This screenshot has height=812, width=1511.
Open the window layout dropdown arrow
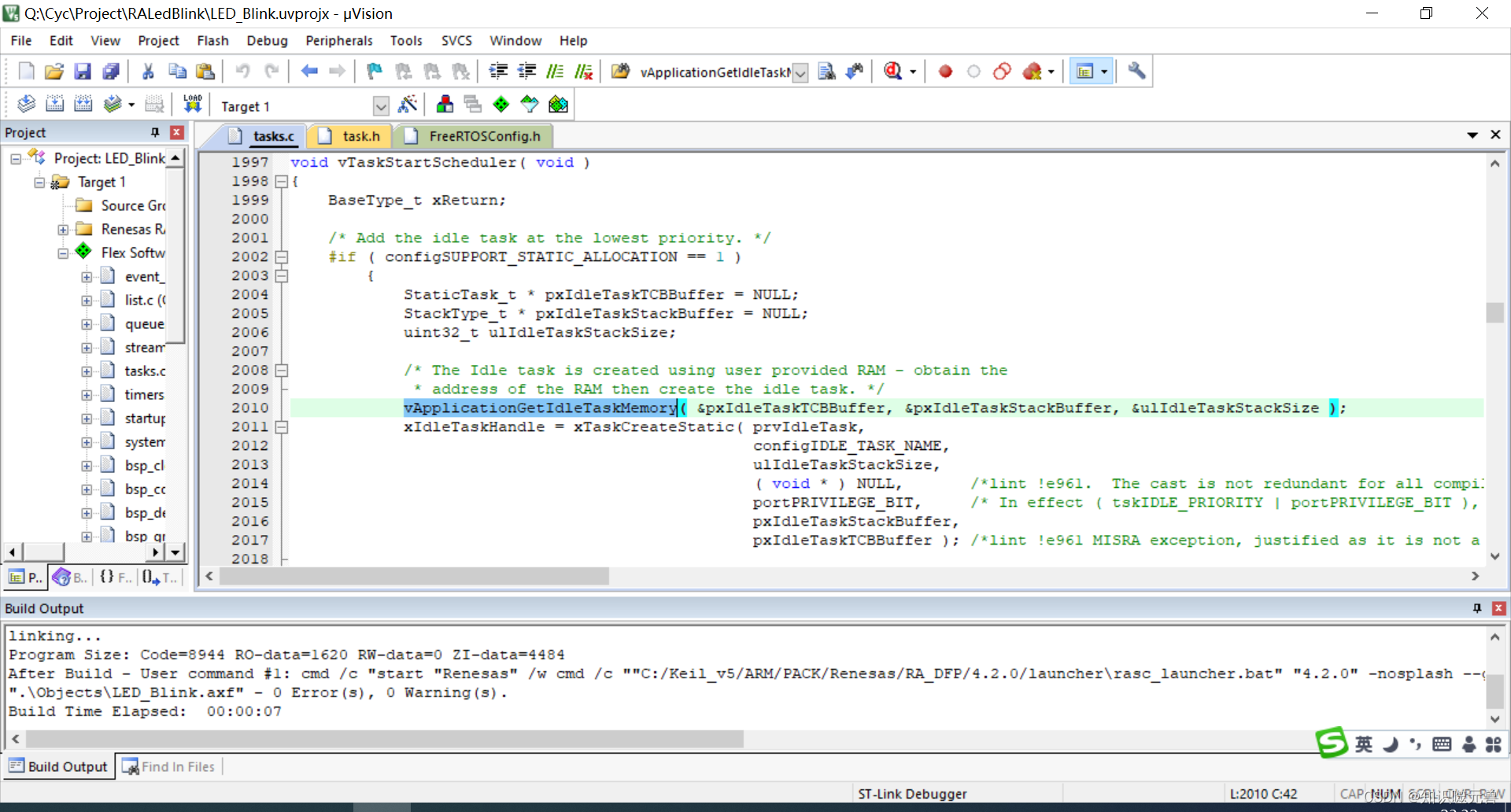(1104, 72)
